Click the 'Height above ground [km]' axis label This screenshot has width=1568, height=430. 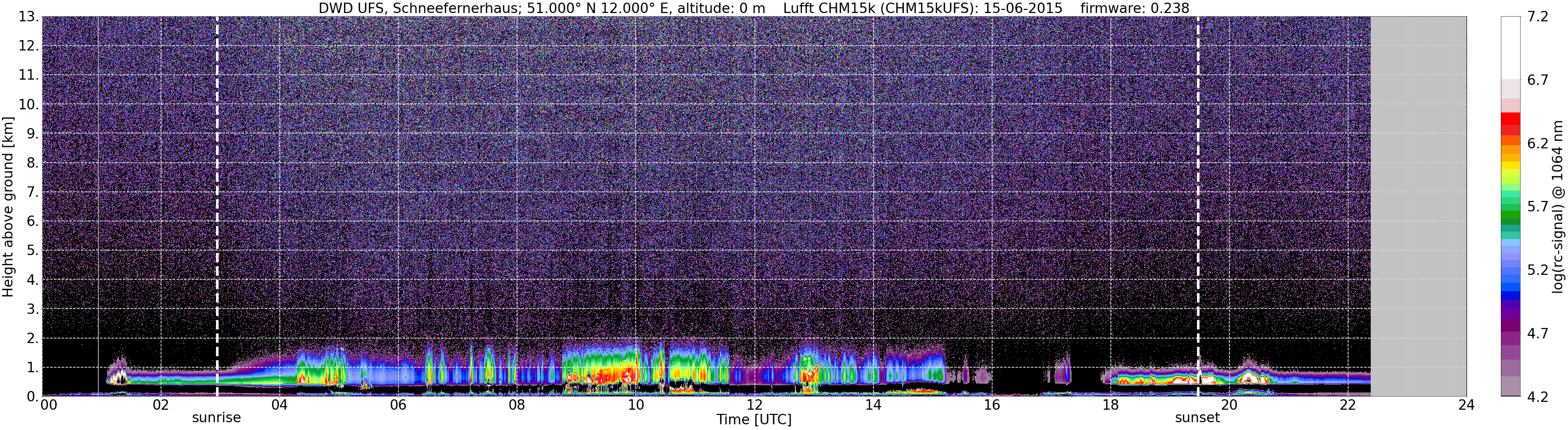pos(8,207)
